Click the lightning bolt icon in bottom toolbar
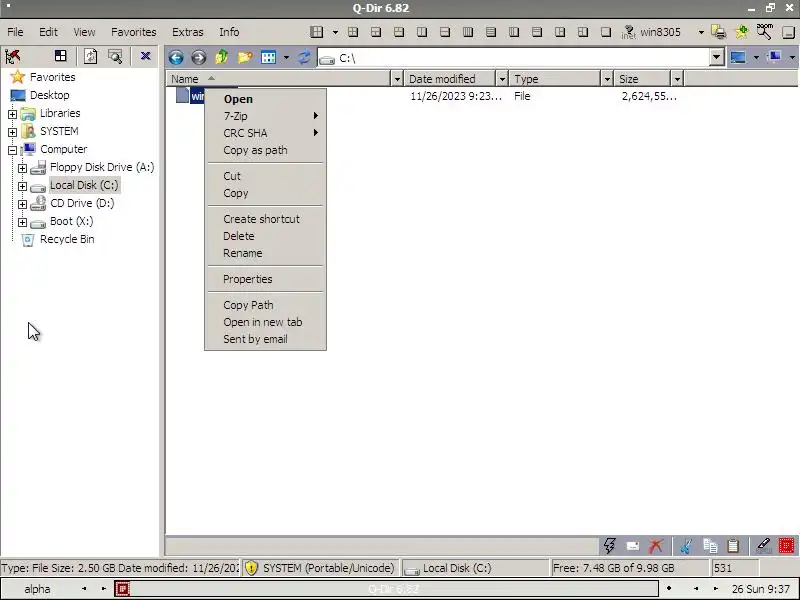The height and width of the screenshot is (600, 800). click(x=609, y=545)
